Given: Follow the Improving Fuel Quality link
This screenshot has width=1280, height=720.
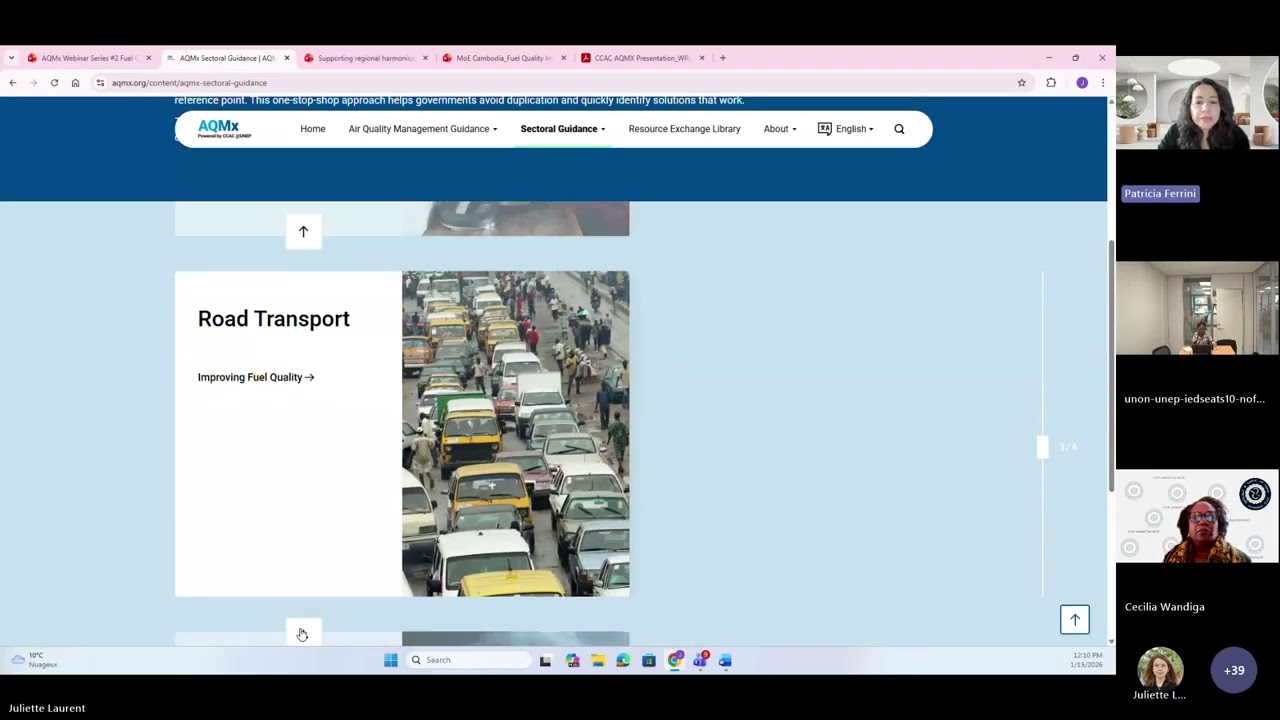Looking at the screenshot, I should [256, 377].
